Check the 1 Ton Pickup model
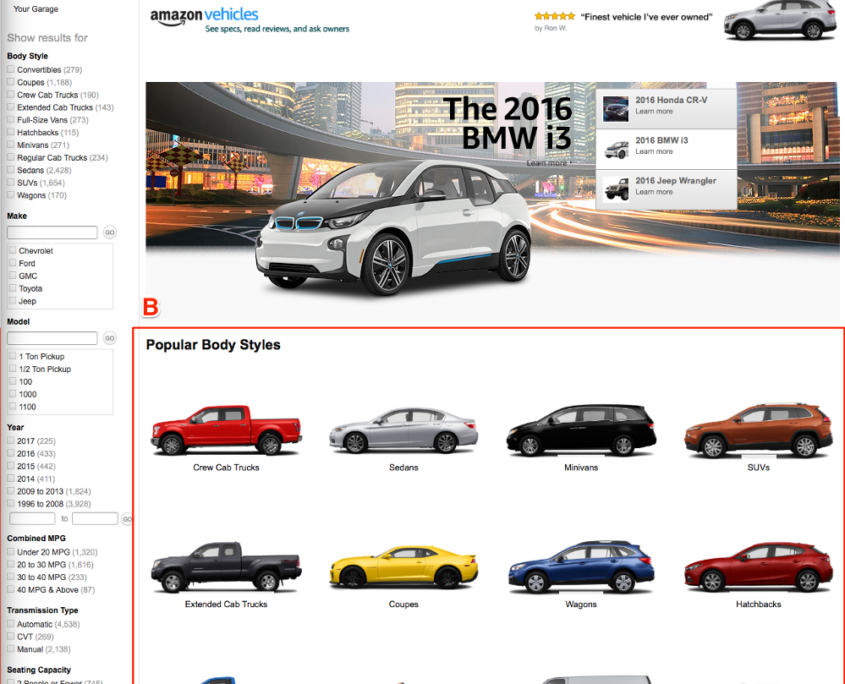 [x=13, y=356]
